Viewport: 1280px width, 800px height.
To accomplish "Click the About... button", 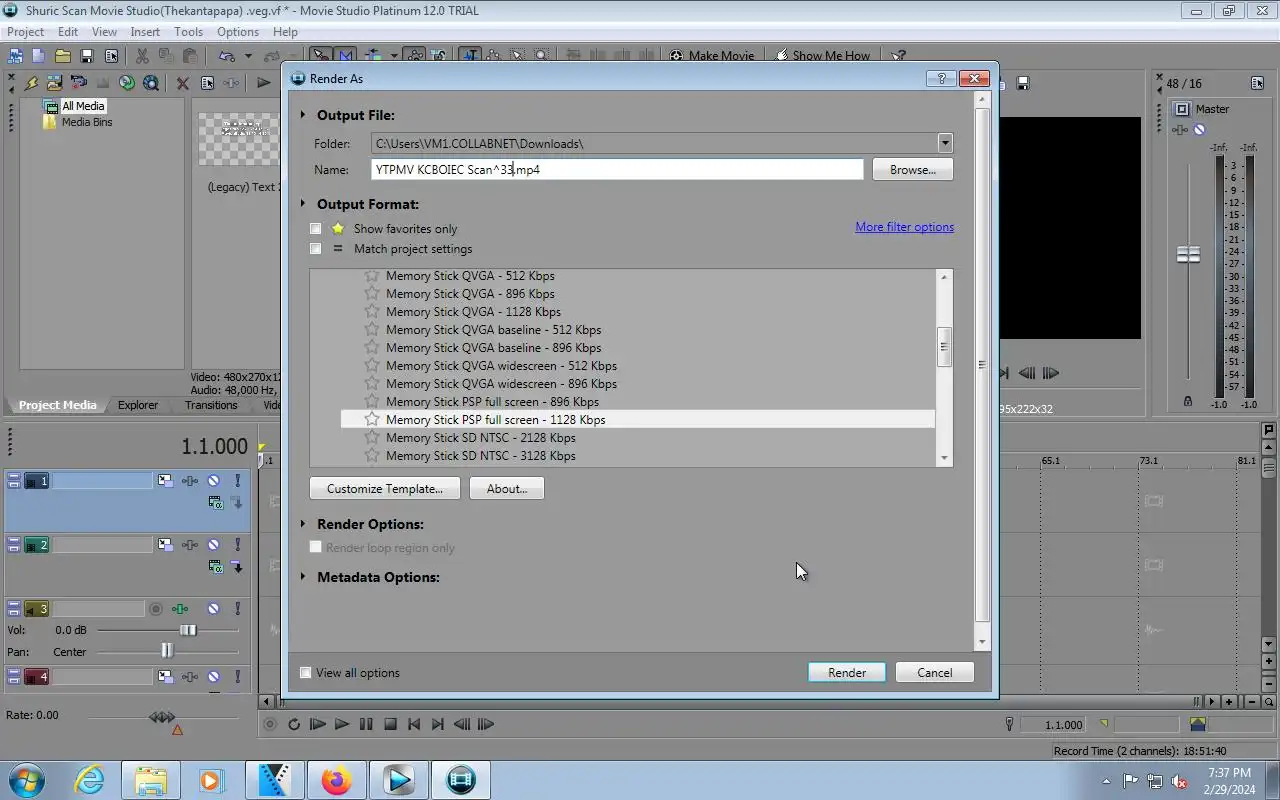I will click(x=507, y=489).
